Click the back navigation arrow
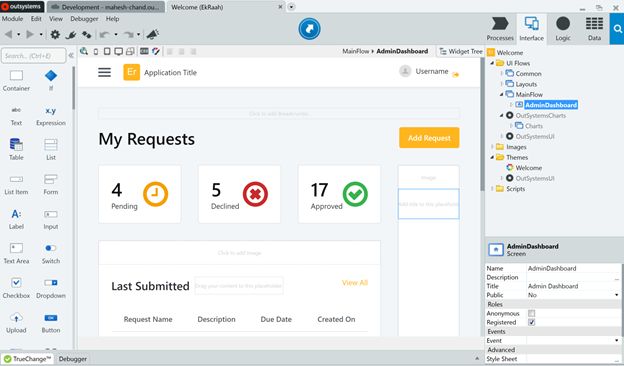The height and width of the screenshot is (366, 624). (8, 35)
